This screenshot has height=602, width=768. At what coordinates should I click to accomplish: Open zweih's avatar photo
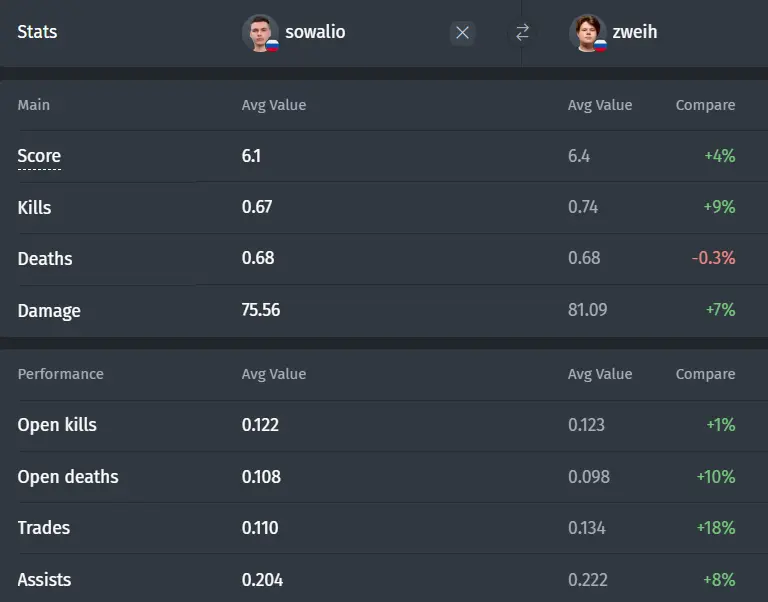[587, 33]
